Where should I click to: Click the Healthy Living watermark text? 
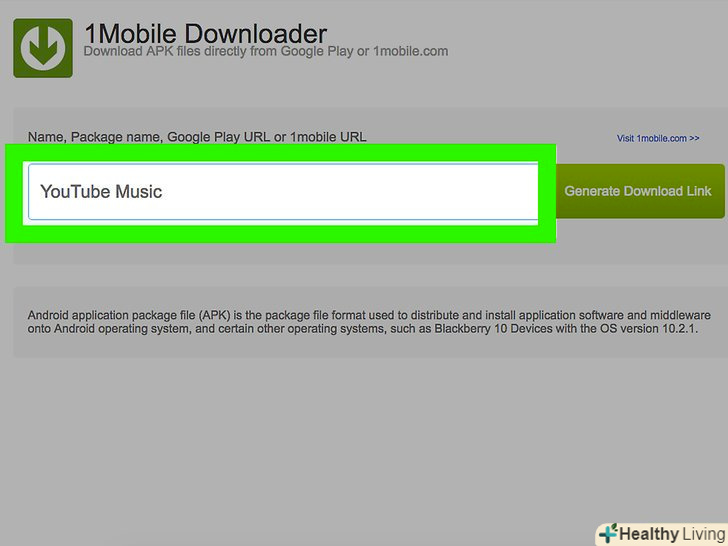pos(672,534)
